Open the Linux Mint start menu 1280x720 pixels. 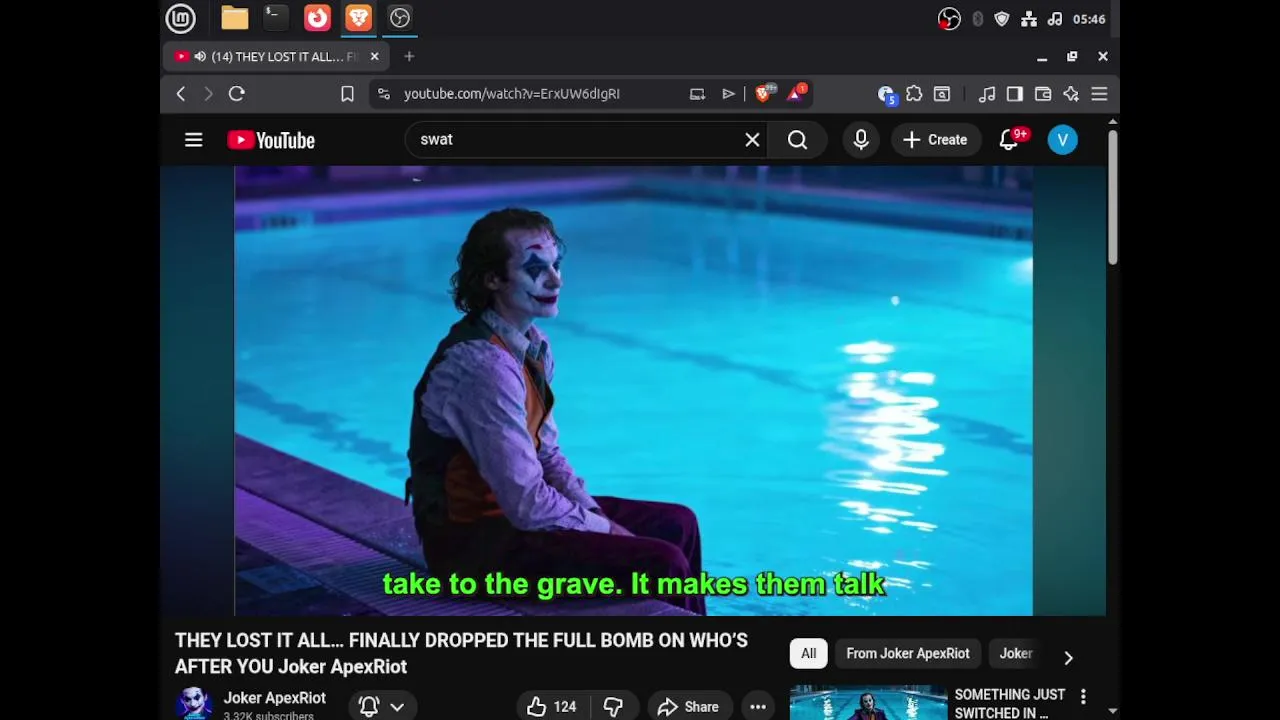[x=181, y=18]
